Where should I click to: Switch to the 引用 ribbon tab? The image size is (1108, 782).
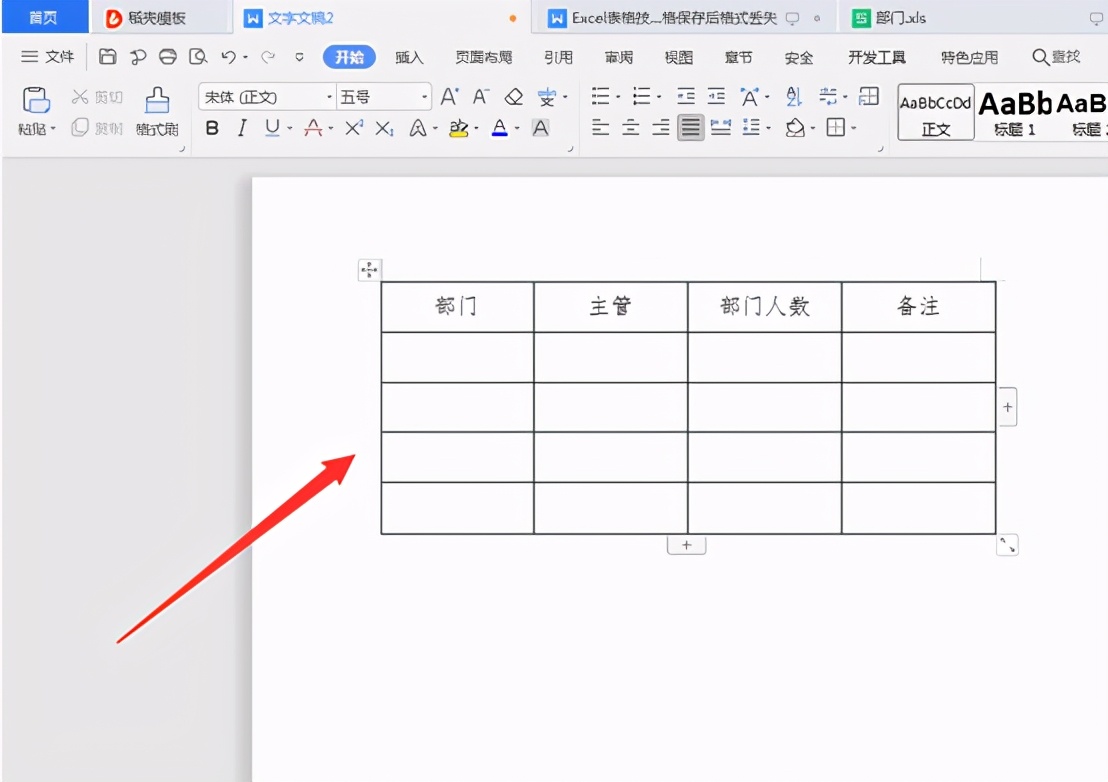[558, 57]
